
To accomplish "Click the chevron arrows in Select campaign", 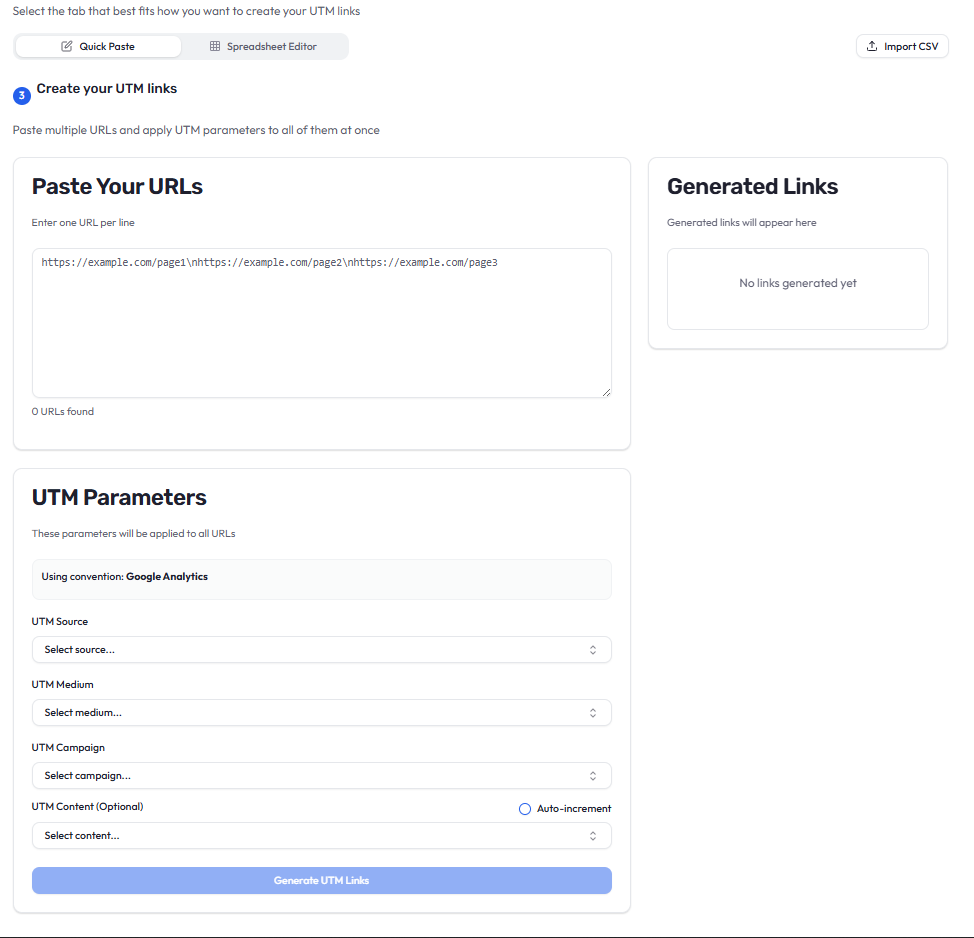I will pyautogui.click(x=593, y=776).
